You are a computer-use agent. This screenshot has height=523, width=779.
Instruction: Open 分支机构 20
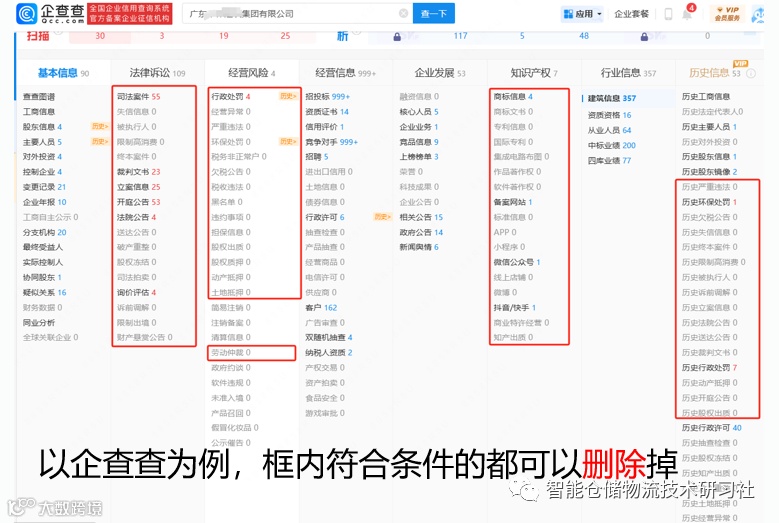click(44, 232)
